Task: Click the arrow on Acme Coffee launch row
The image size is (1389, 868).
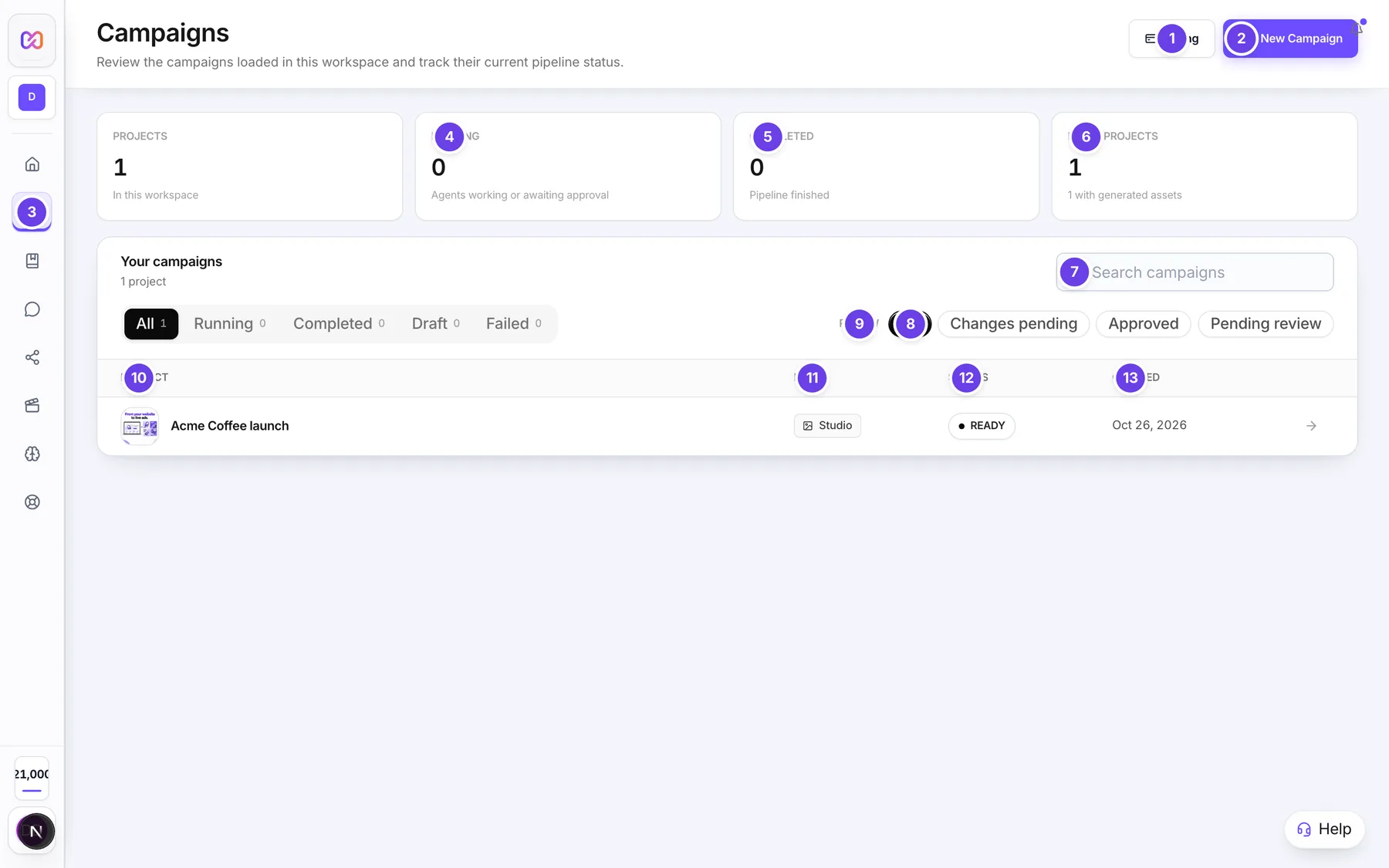Action: (x=1311, y=426)
